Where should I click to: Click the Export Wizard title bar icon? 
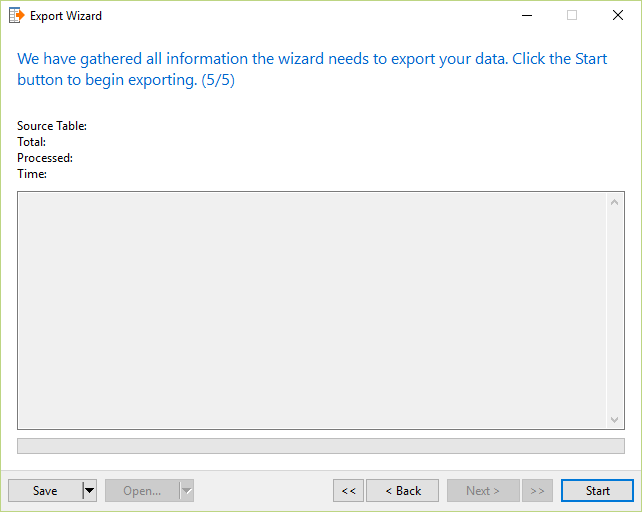tap(16, 16)
